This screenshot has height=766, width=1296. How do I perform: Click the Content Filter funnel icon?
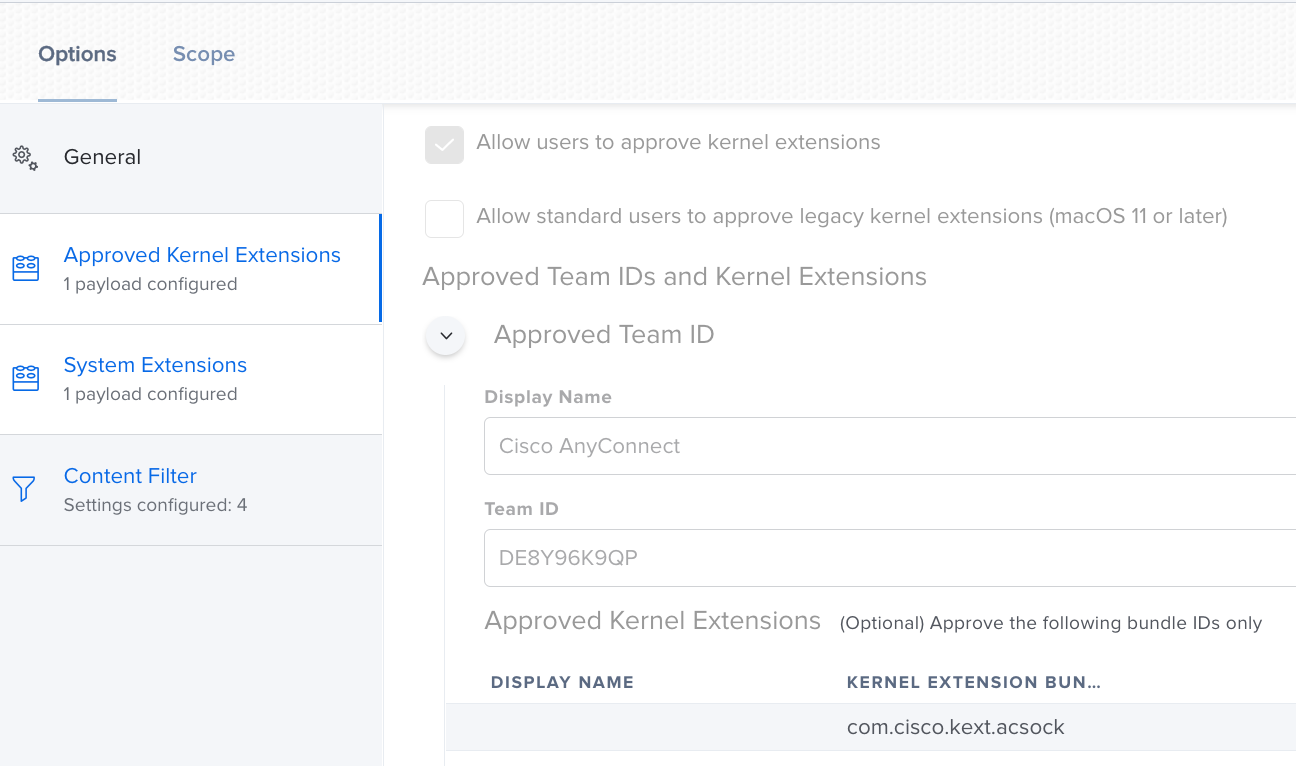(24, 489)
